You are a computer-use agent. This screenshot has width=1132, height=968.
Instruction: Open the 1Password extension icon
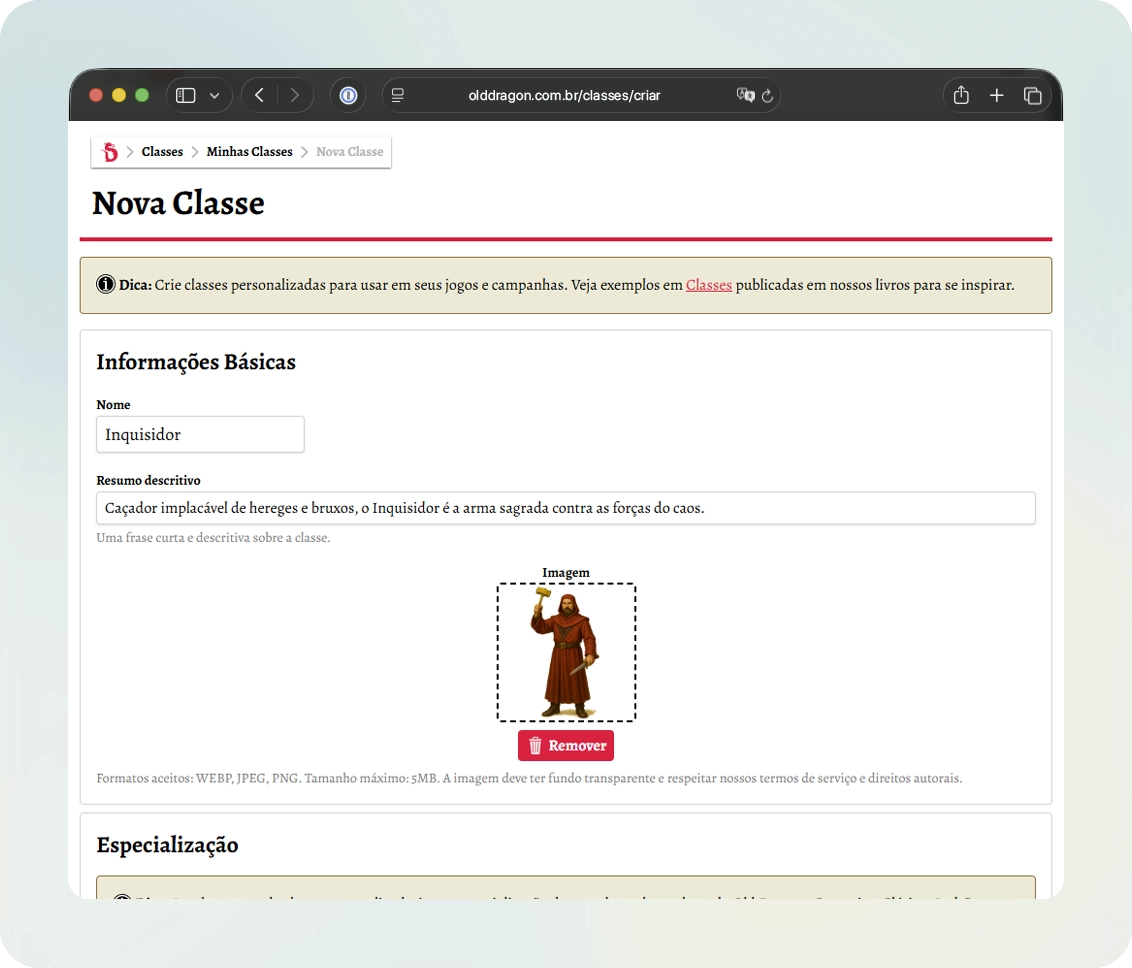point(348,96)
